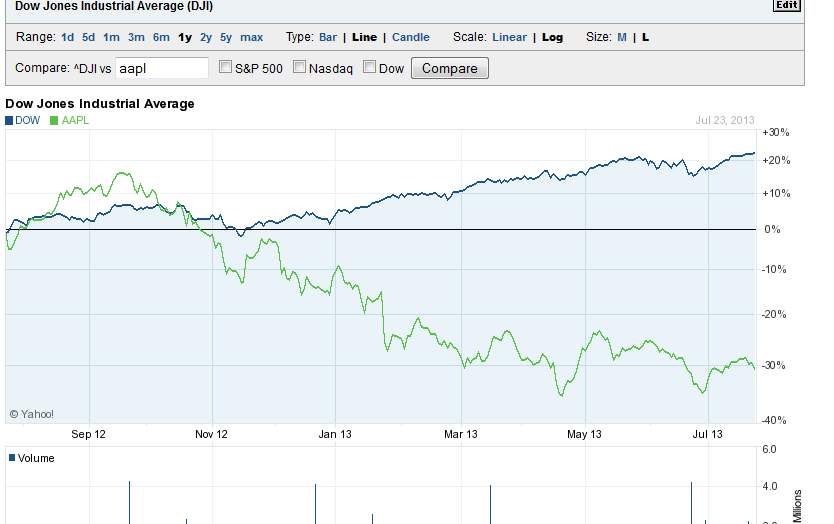The width and height of the screenshot is (834, 524).
Task: Set range to 5d
Action: tap(88, 37)
